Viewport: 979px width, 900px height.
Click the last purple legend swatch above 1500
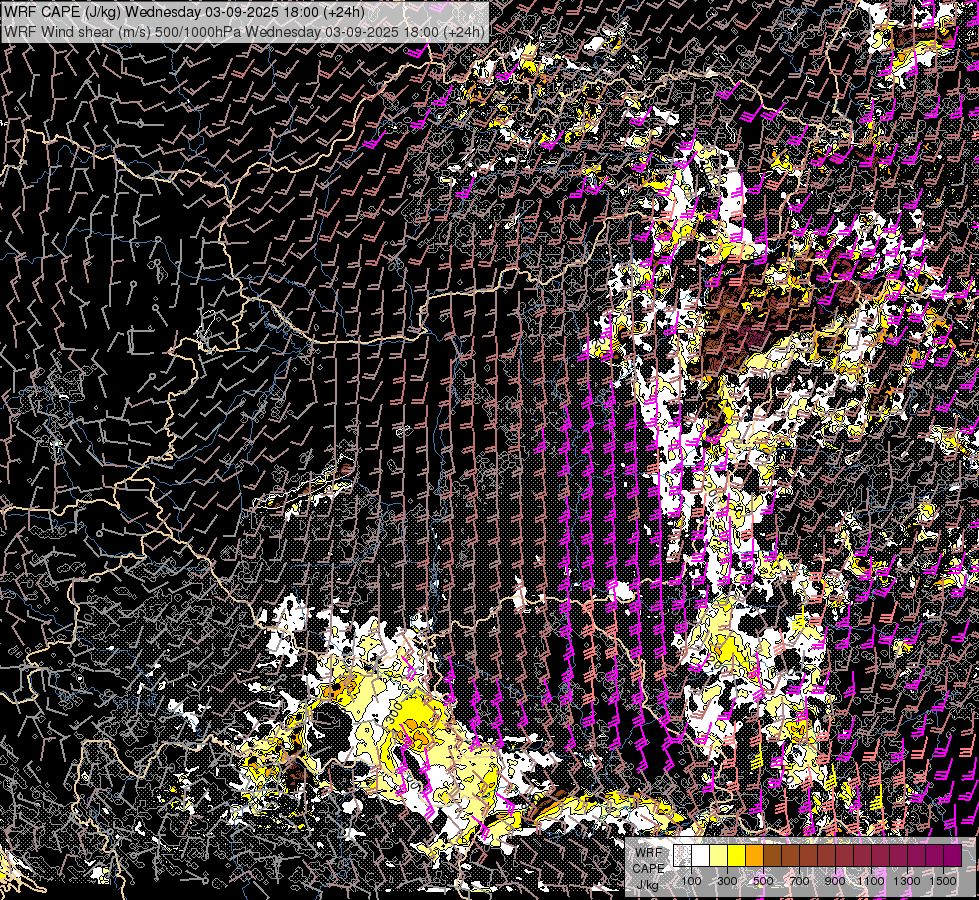coord(953,855)
